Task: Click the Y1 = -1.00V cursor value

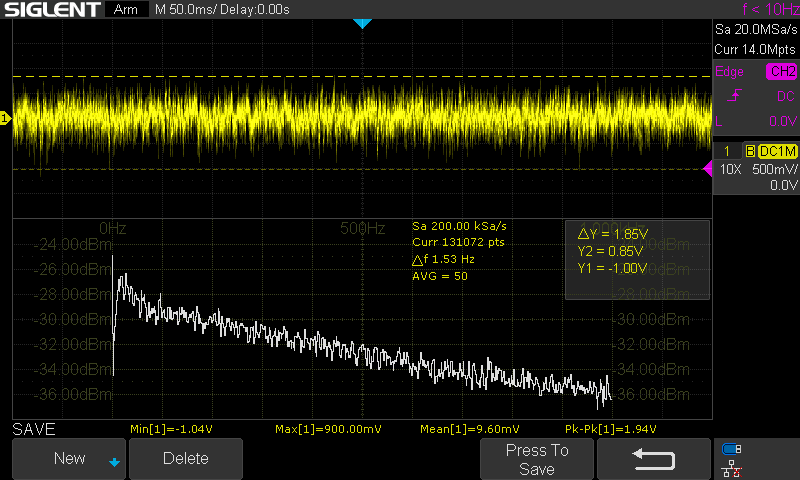Action: tap(612, 268)
